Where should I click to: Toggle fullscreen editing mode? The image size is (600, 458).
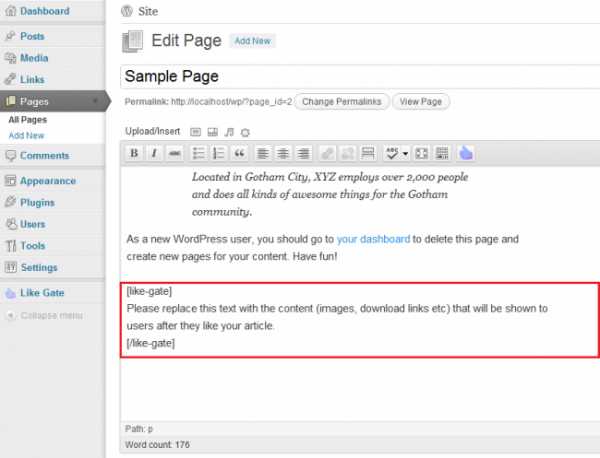(421, 153)
